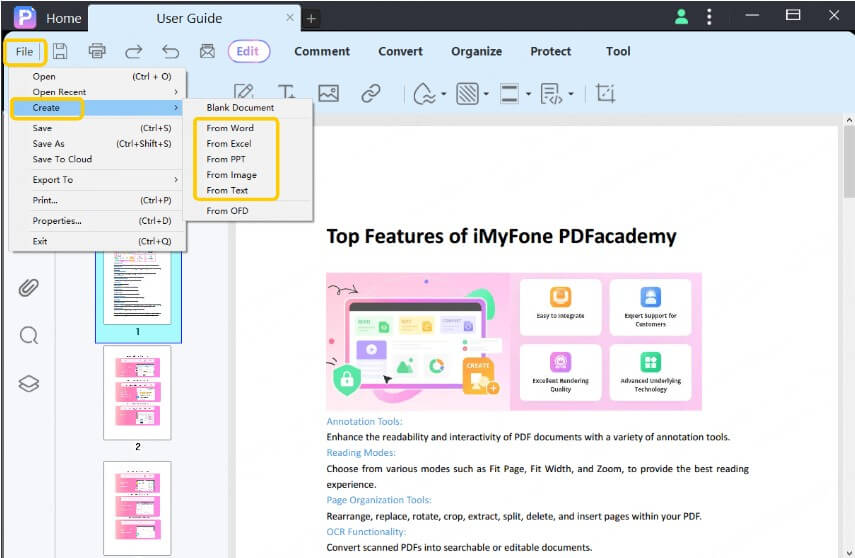855x558 pixels.
Task: Create PDF From Word
Action: 249,128
